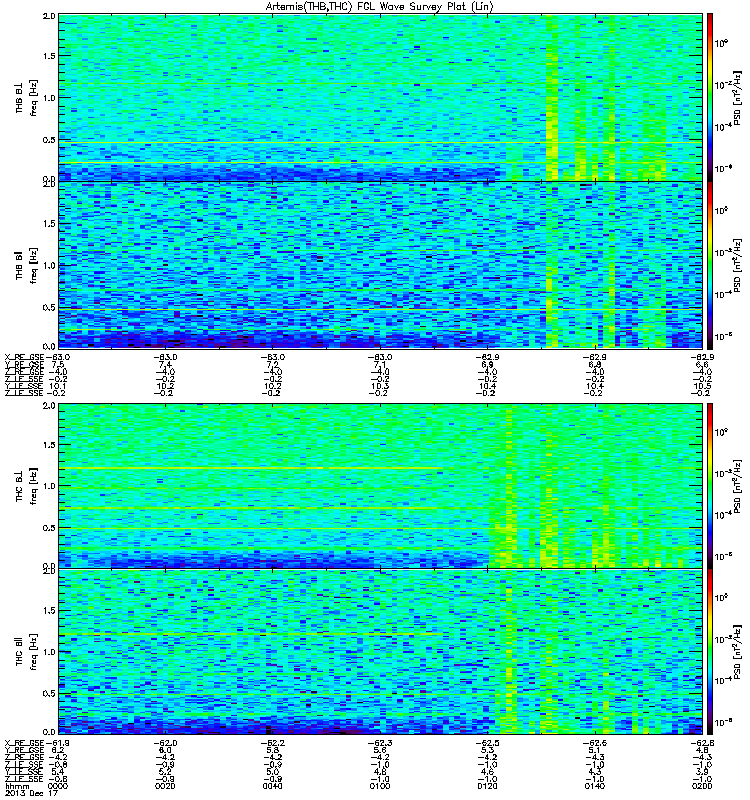Screen dimensions: 750x800
Task: Click the color bar beside THC B-parallel panel
Action: tap(709, 652)
